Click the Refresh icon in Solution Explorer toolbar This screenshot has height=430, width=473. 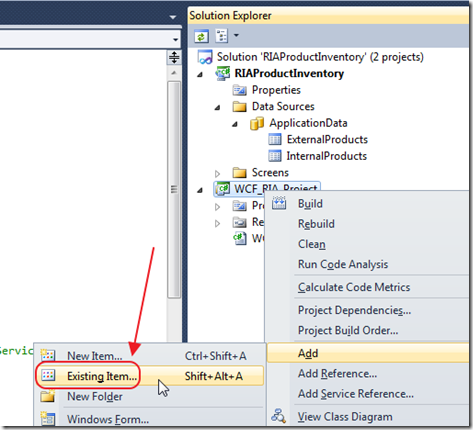click(x=201, y=36)
